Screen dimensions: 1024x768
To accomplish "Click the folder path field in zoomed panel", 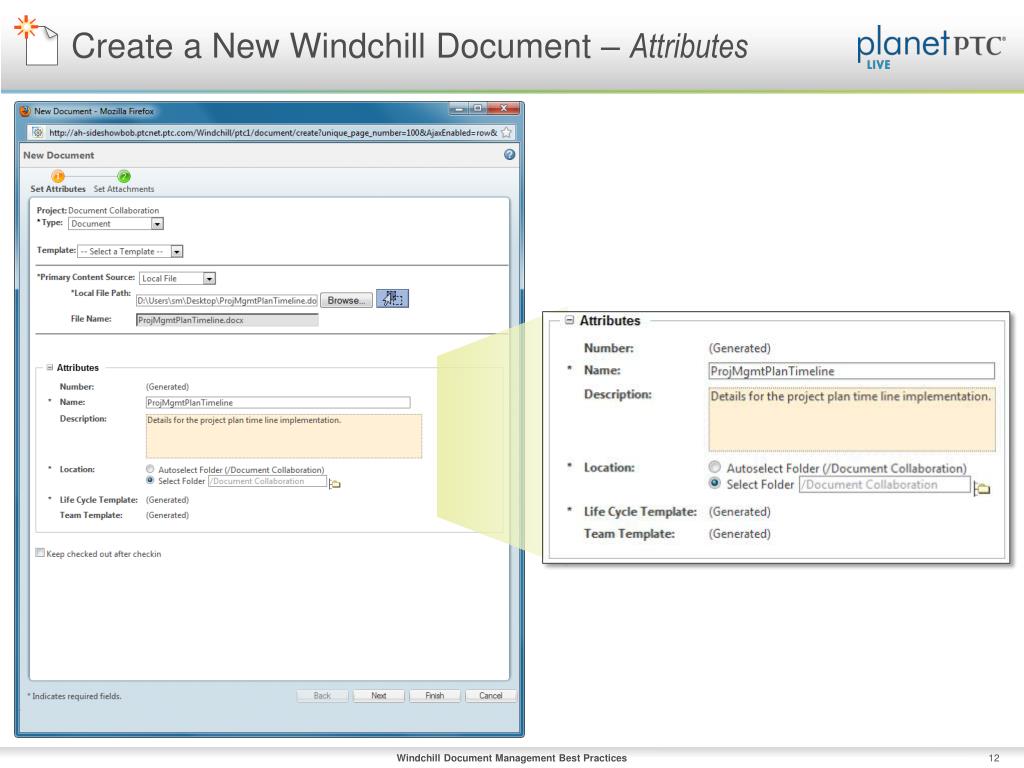I will (x=884, y=485).
